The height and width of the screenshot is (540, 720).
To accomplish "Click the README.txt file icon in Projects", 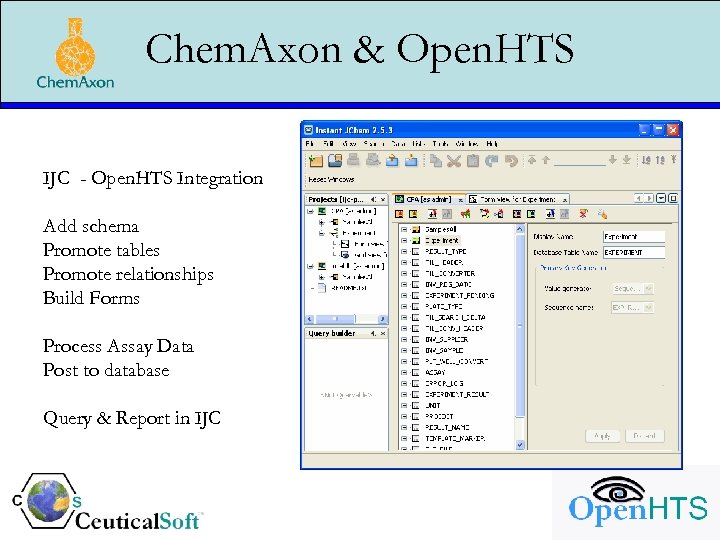I will click(322, 288).
